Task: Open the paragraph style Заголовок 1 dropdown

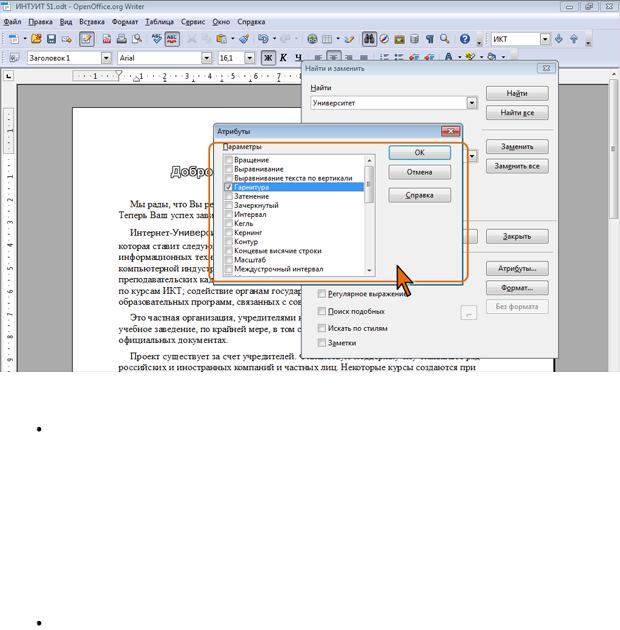Action: click(x=106, y=58)
